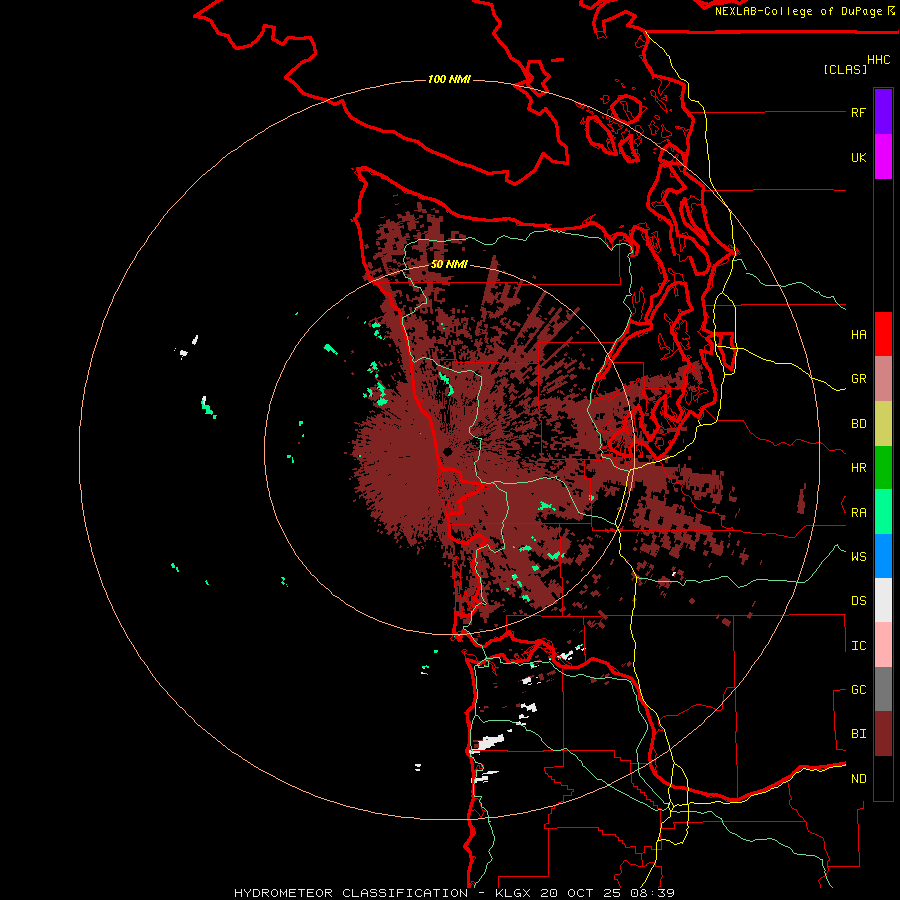Click the RF legend label
Viewport: 900px width, 900px height.
pos(858,112)
